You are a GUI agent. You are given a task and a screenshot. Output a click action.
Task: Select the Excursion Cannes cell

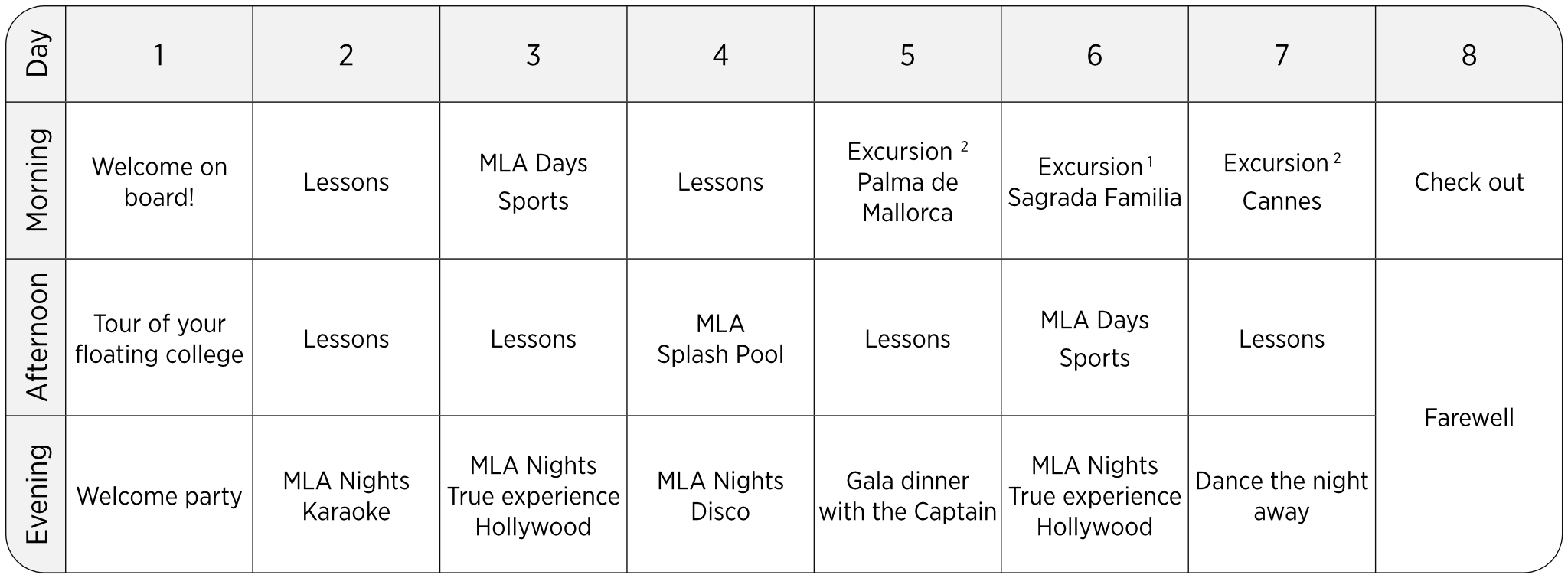(x=1281, y=182)
